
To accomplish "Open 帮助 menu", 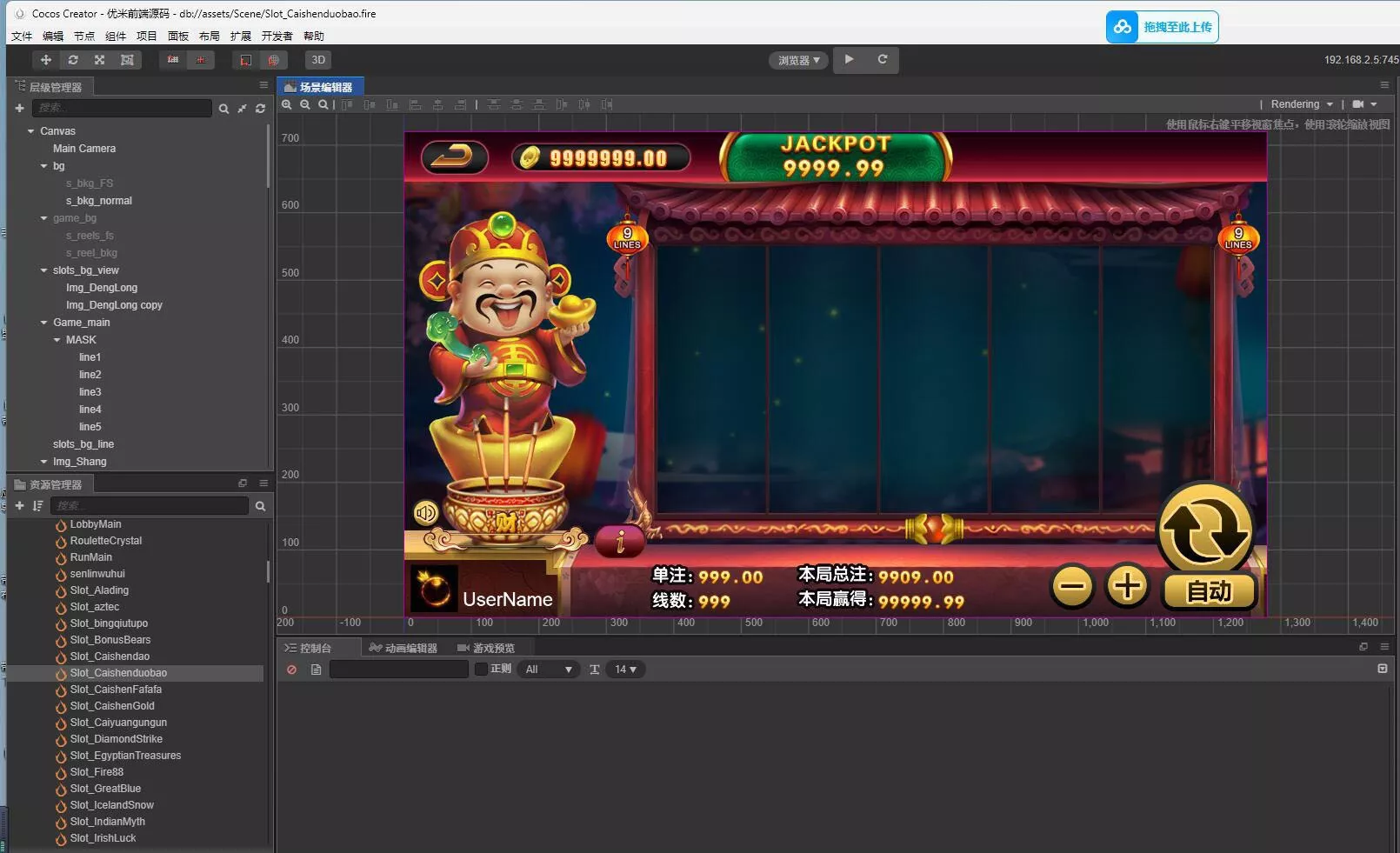I will [314, 36].
